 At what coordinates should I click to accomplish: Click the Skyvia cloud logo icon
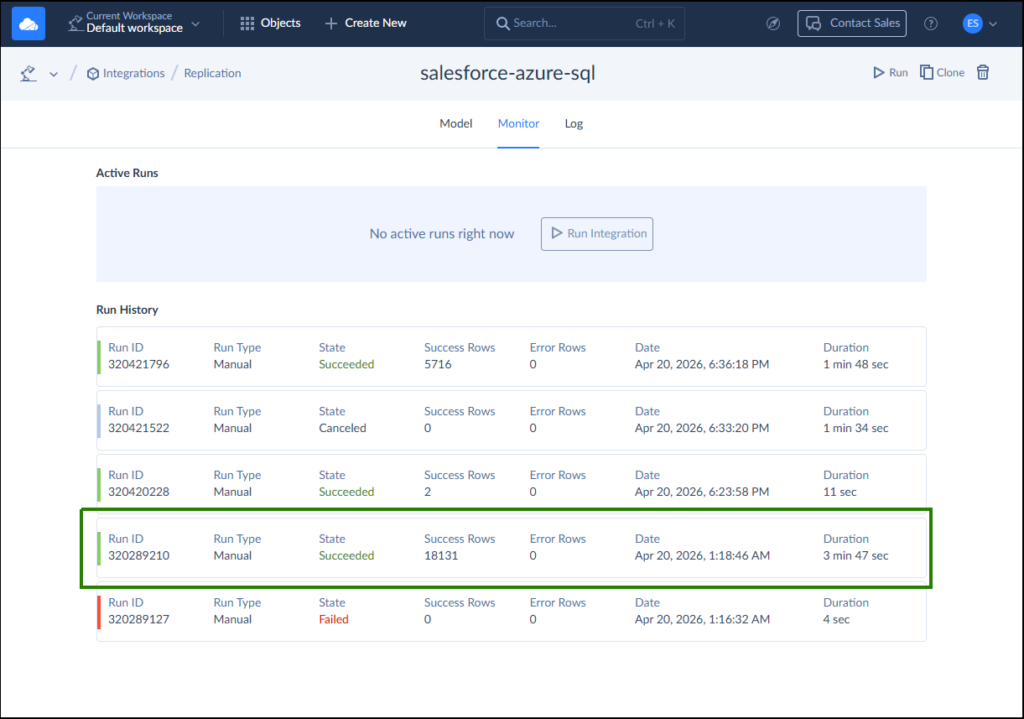pos(28,23)
